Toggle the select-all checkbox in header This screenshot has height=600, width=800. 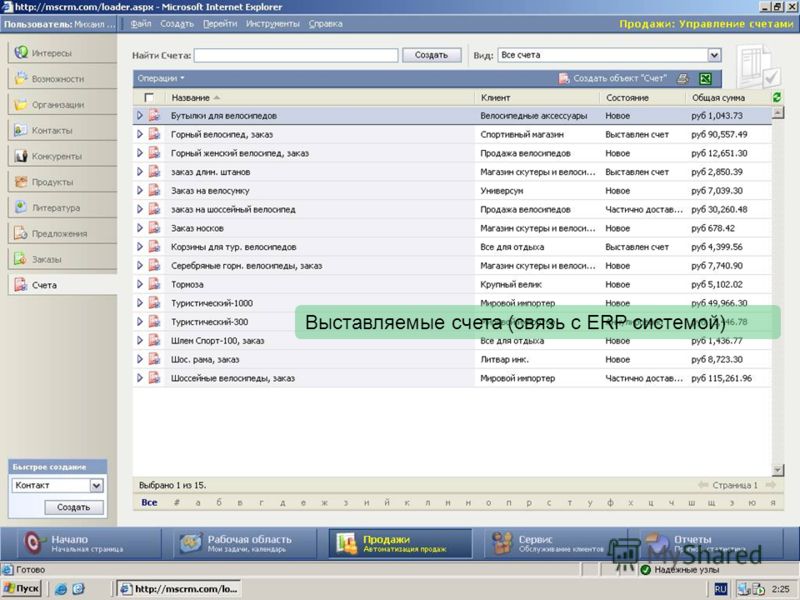pyautogui.click(x=149, y=97)
